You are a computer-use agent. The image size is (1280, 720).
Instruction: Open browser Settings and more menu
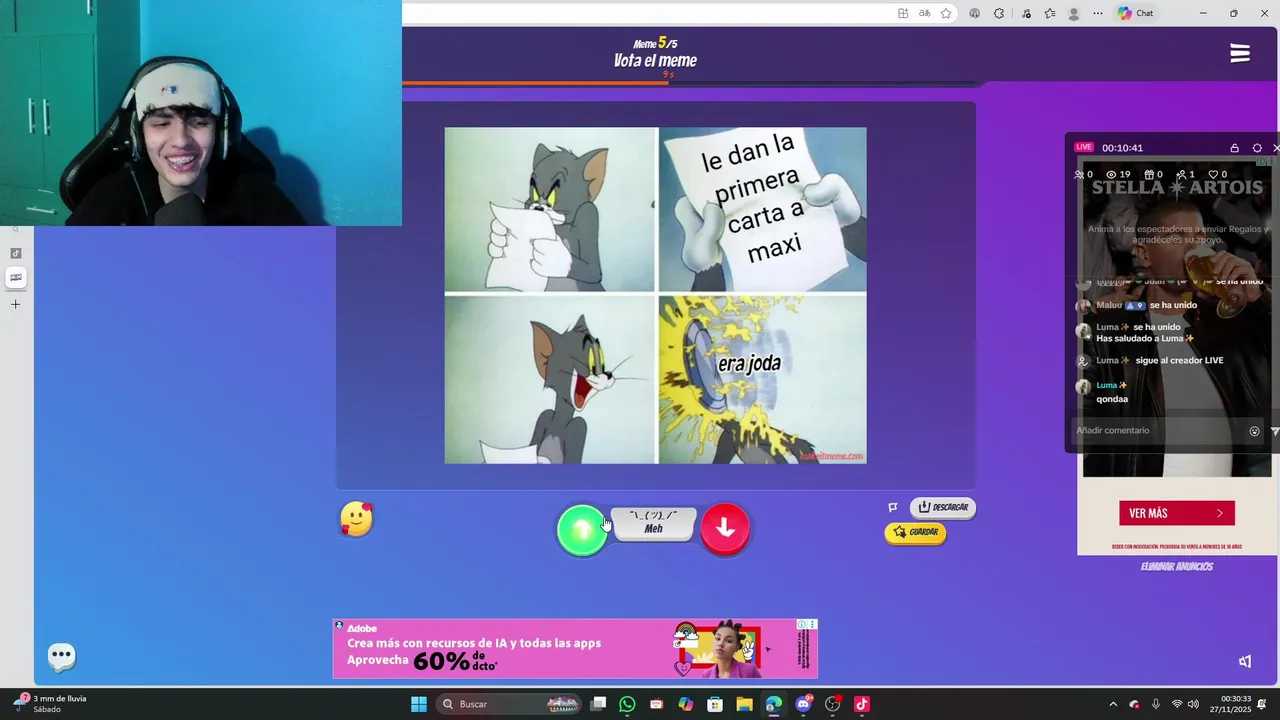(1099, 13)
